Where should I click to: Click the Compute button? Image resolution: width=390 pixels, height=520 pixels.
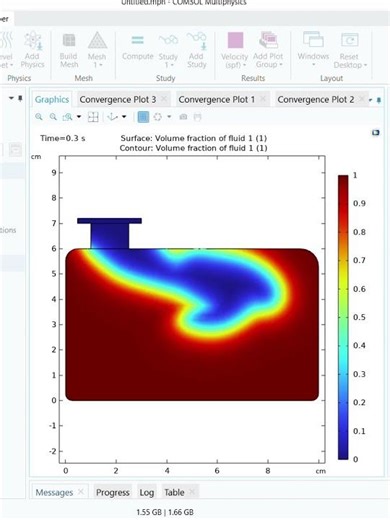click(x=137, y=47)
